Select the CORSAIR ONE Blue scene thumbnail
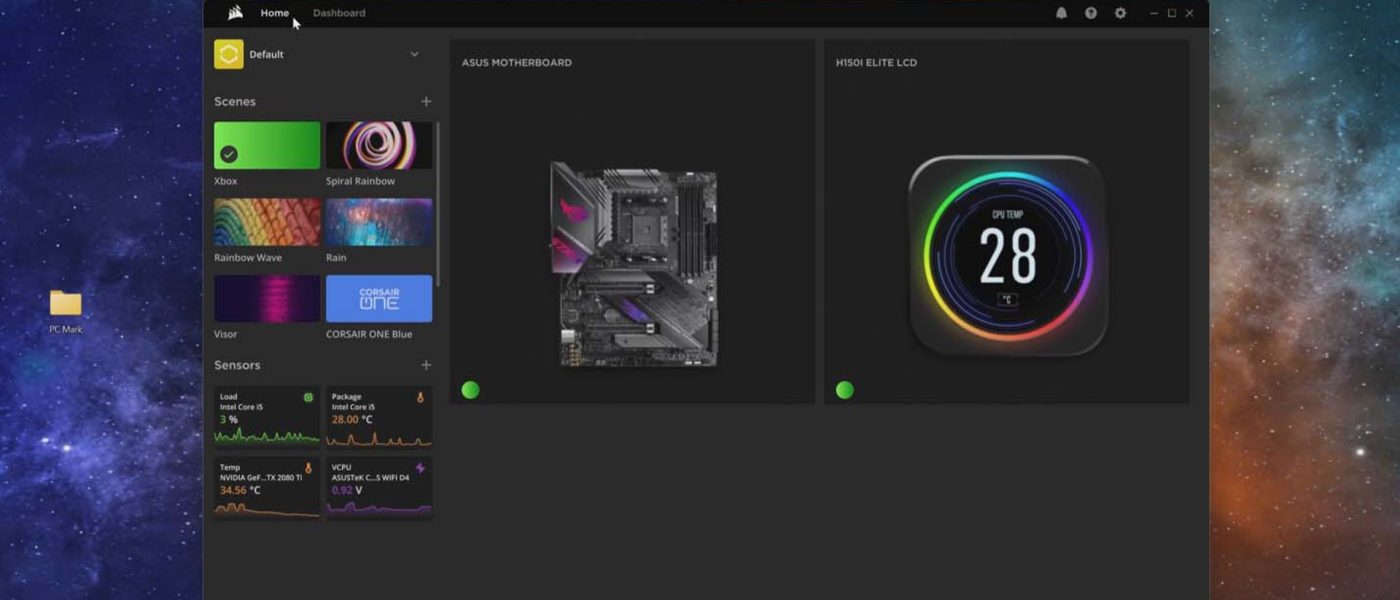 pyautogui.click(x=379, y=299)
